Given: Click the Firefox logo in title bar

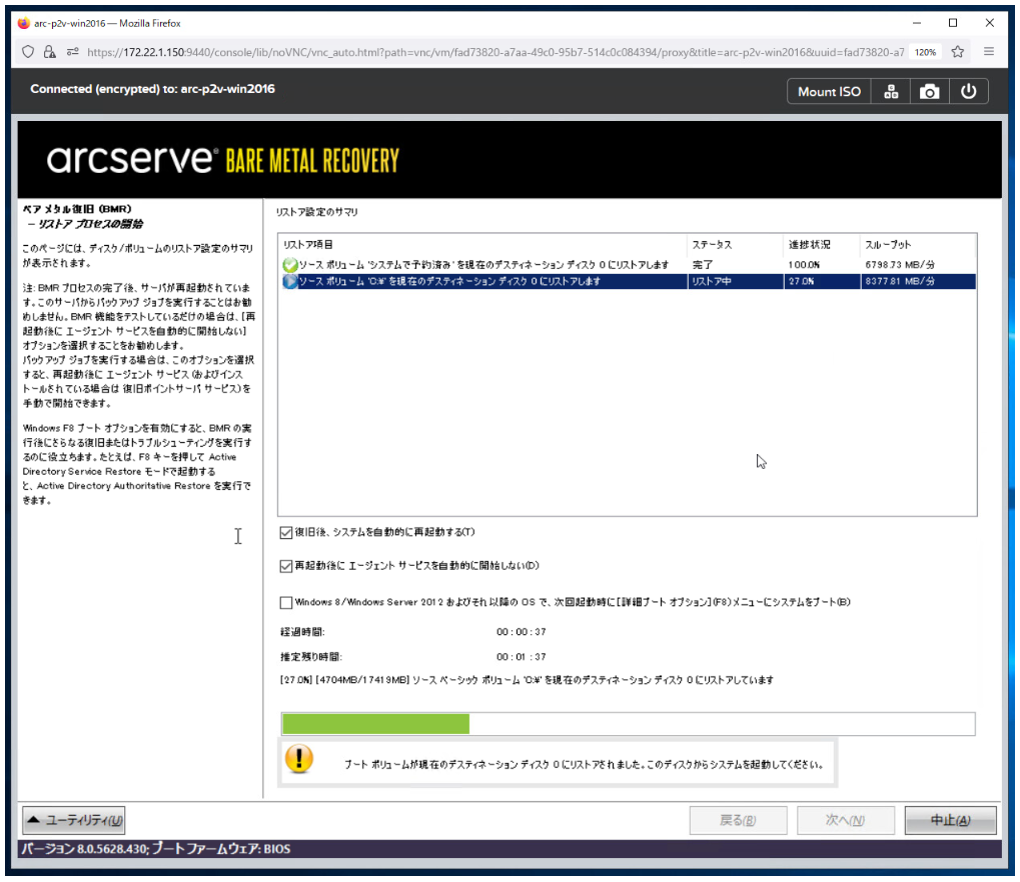Looking at the screenshot, I should pyautogui.click(x=24, y=23).
